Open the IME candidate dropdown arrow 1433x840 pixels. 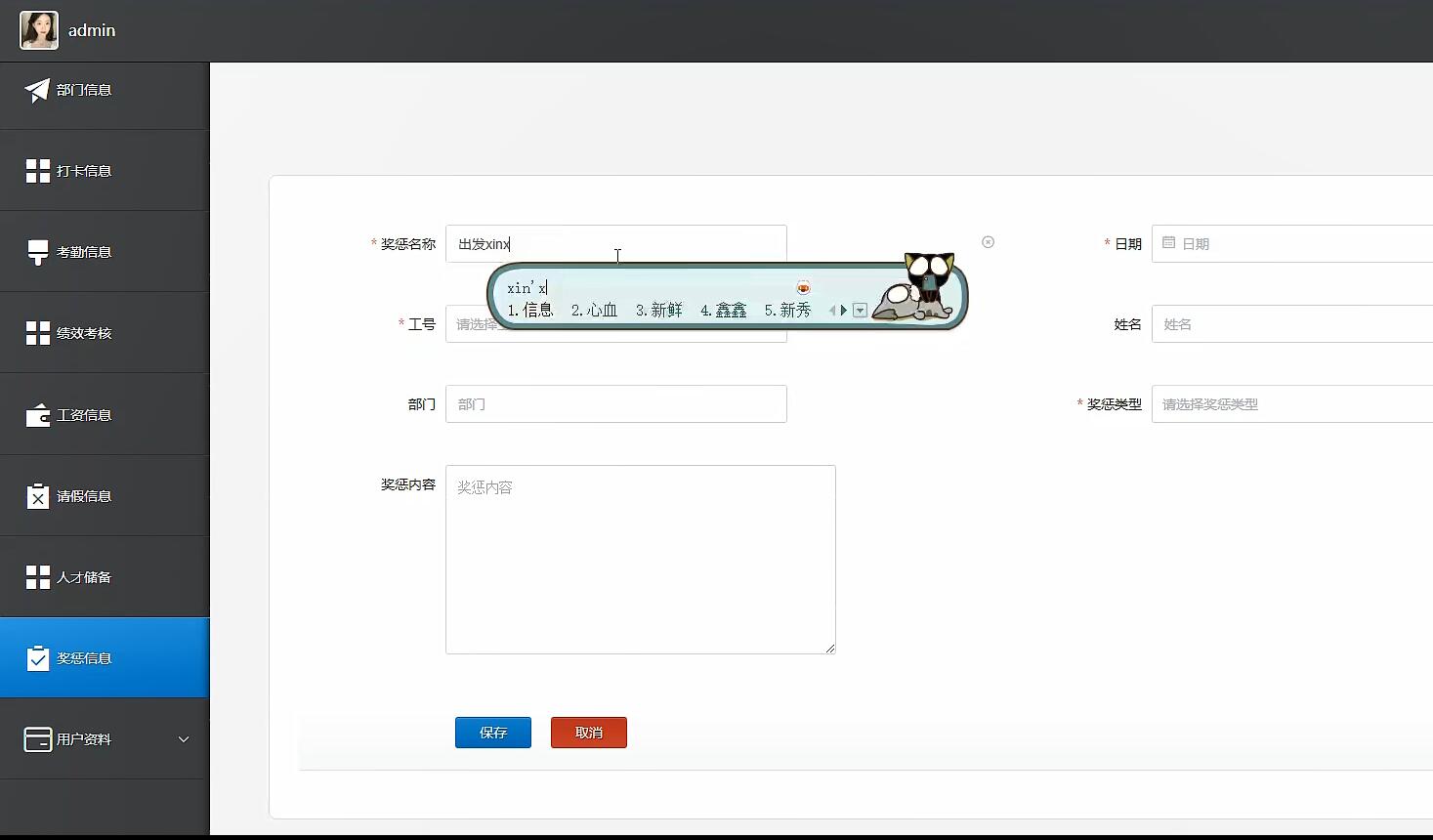point(860,310)
